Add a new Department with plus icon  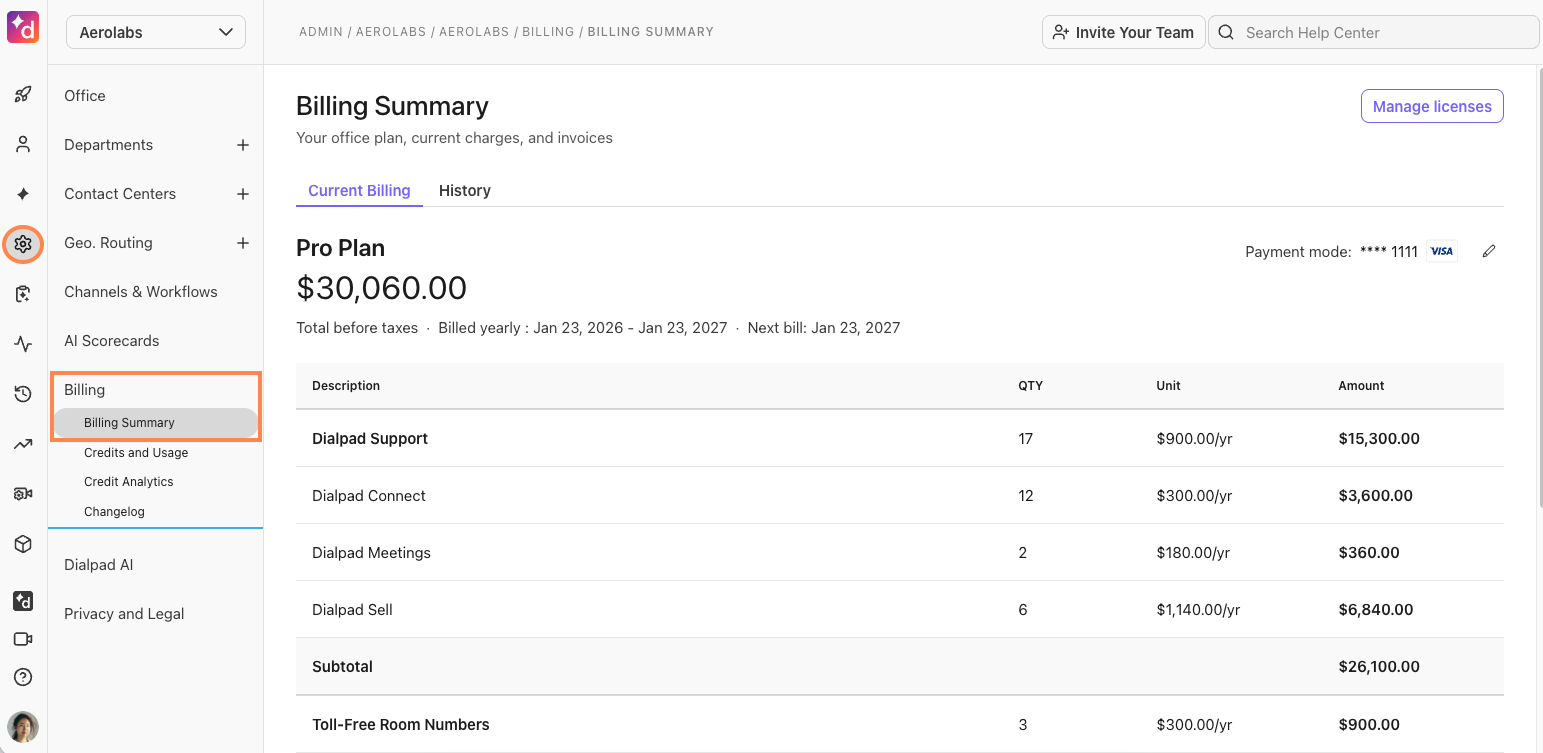coord(242,145)
